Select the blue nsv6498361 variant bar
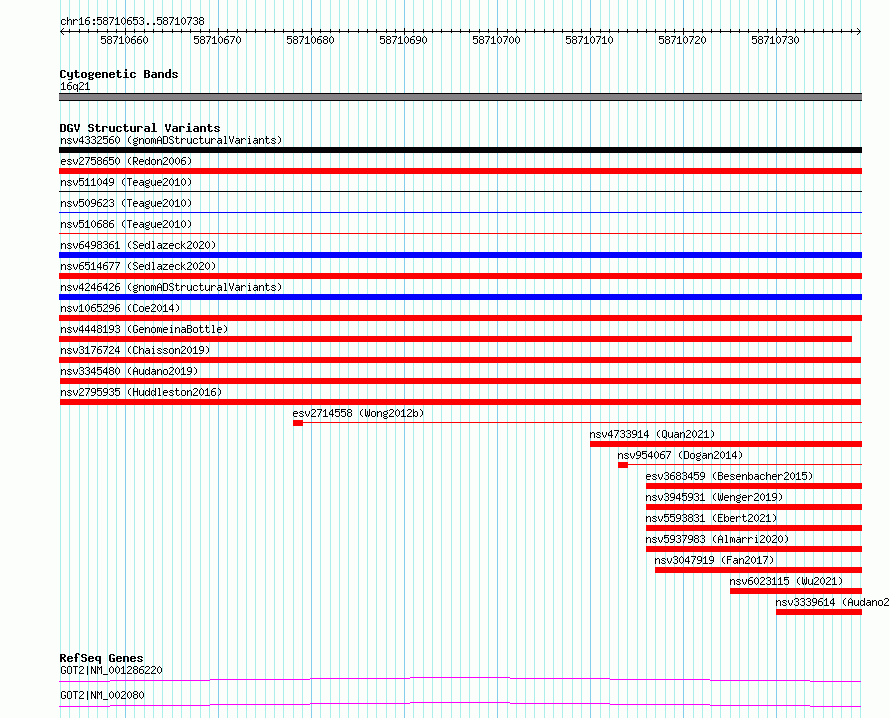The image size is (890, 718). pos(460,255)
